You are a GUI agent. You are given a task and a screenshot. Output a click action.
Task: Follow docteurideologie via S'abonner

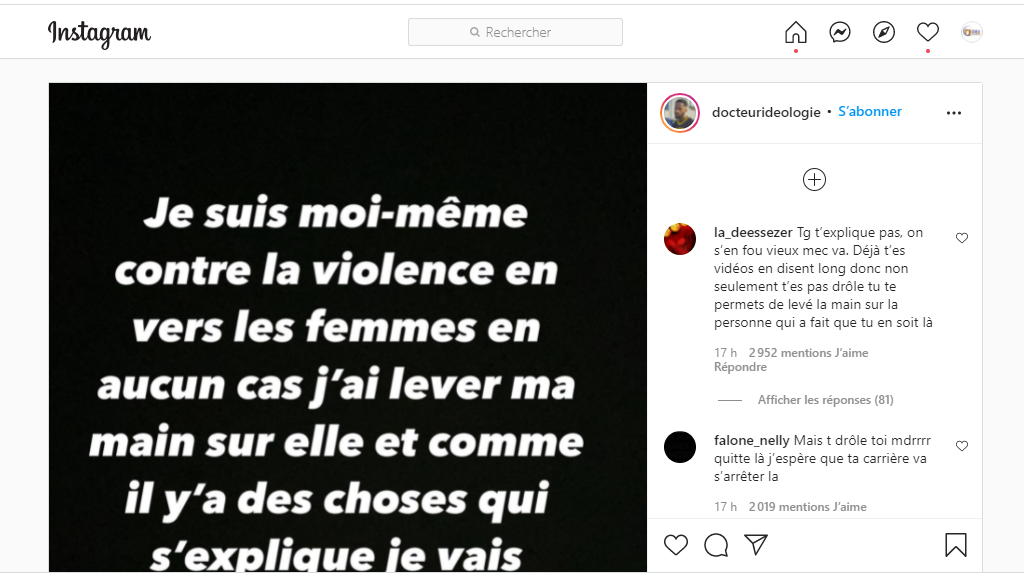point(870,112)
